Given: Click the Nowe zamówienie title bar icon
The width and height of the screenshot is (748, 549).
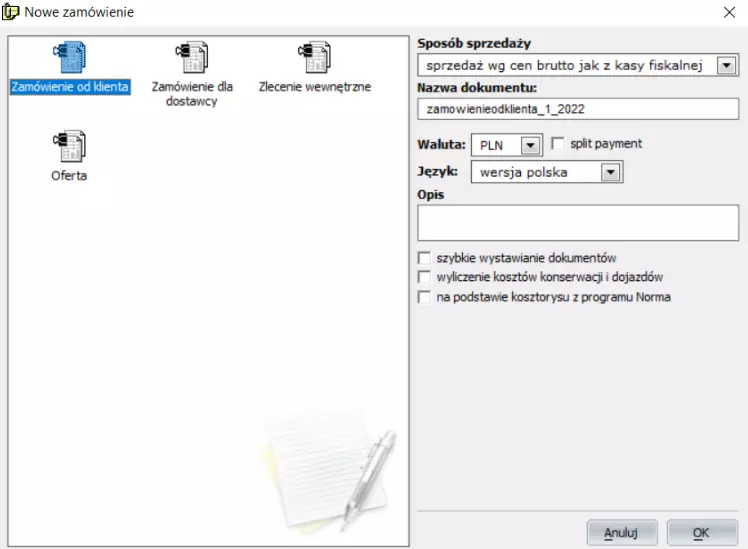Looking at the screenshot, I should coord(10,12).
